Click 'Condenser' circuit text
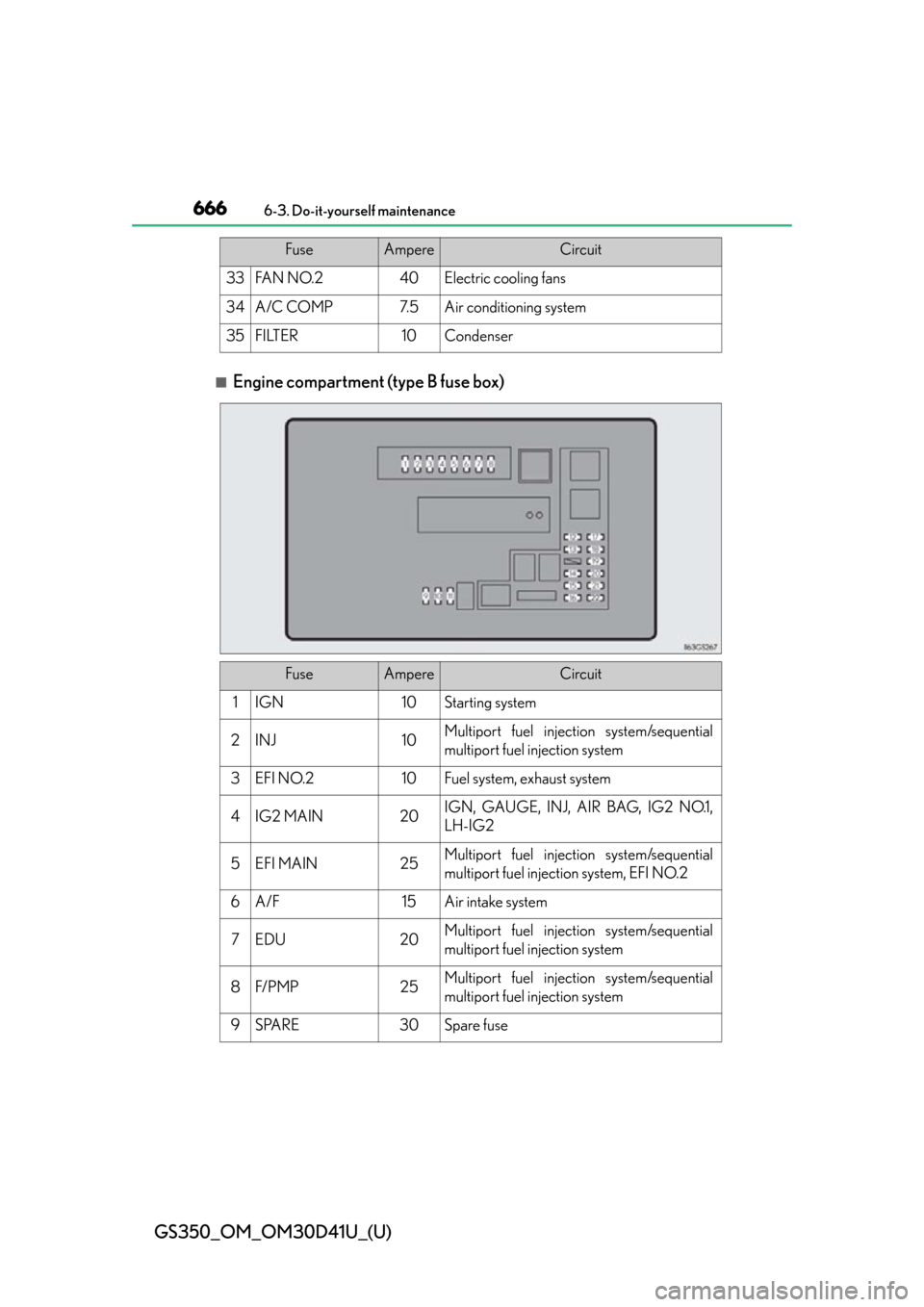The image size is (924, 1307). [x=478, y=337]
